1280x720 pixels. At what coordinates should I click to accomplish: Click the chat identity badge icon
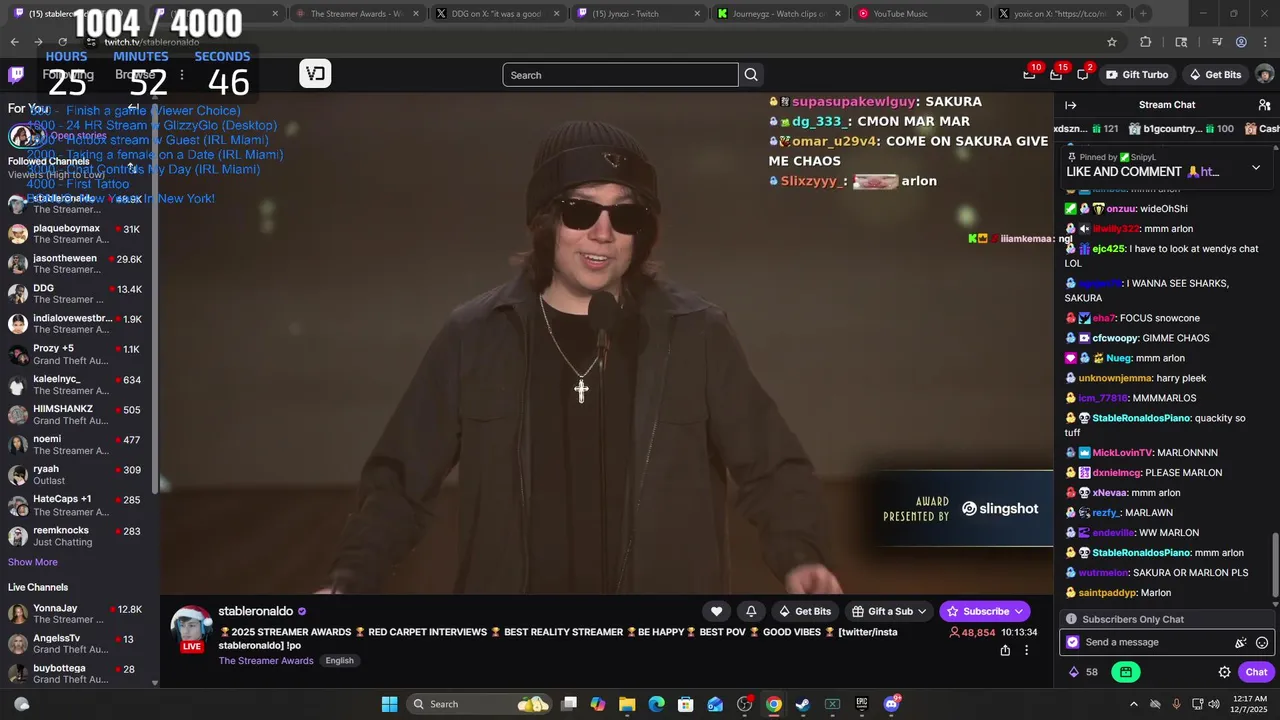(1073, 643)
